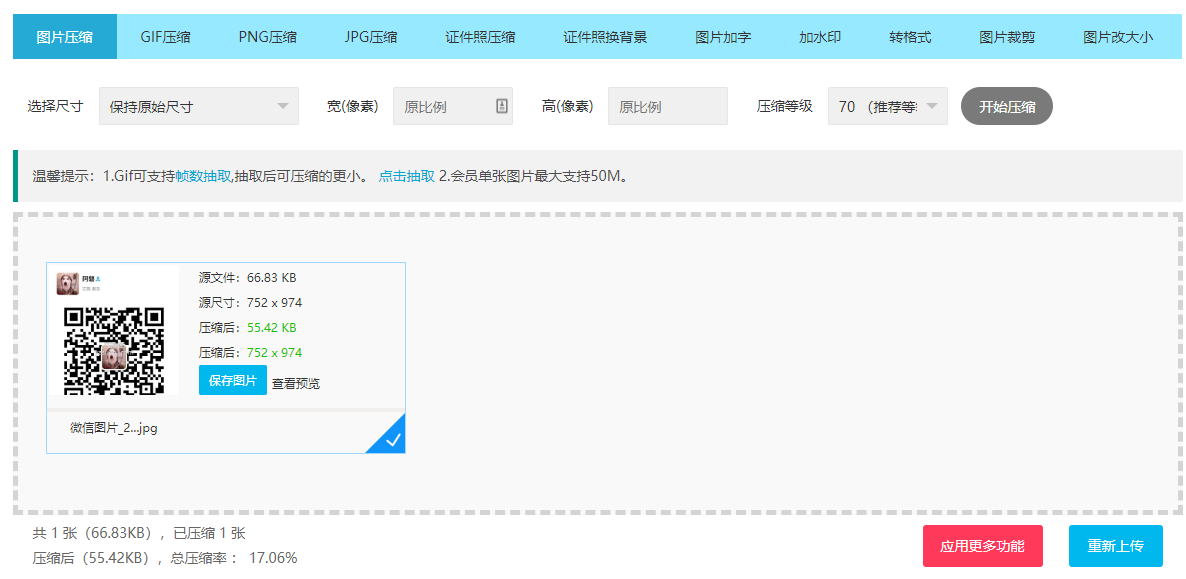Go to the 图片加字 tab

click(x=723, y=36)
